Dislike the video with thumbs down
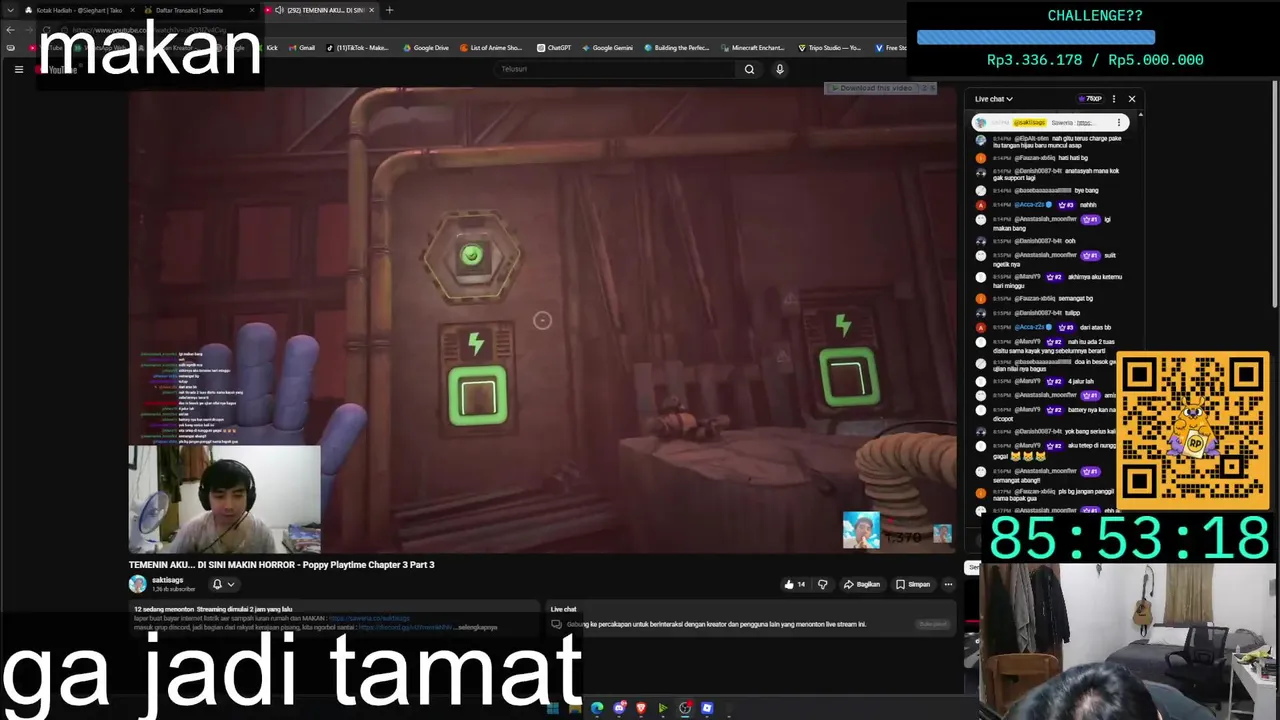 point(823,584)
